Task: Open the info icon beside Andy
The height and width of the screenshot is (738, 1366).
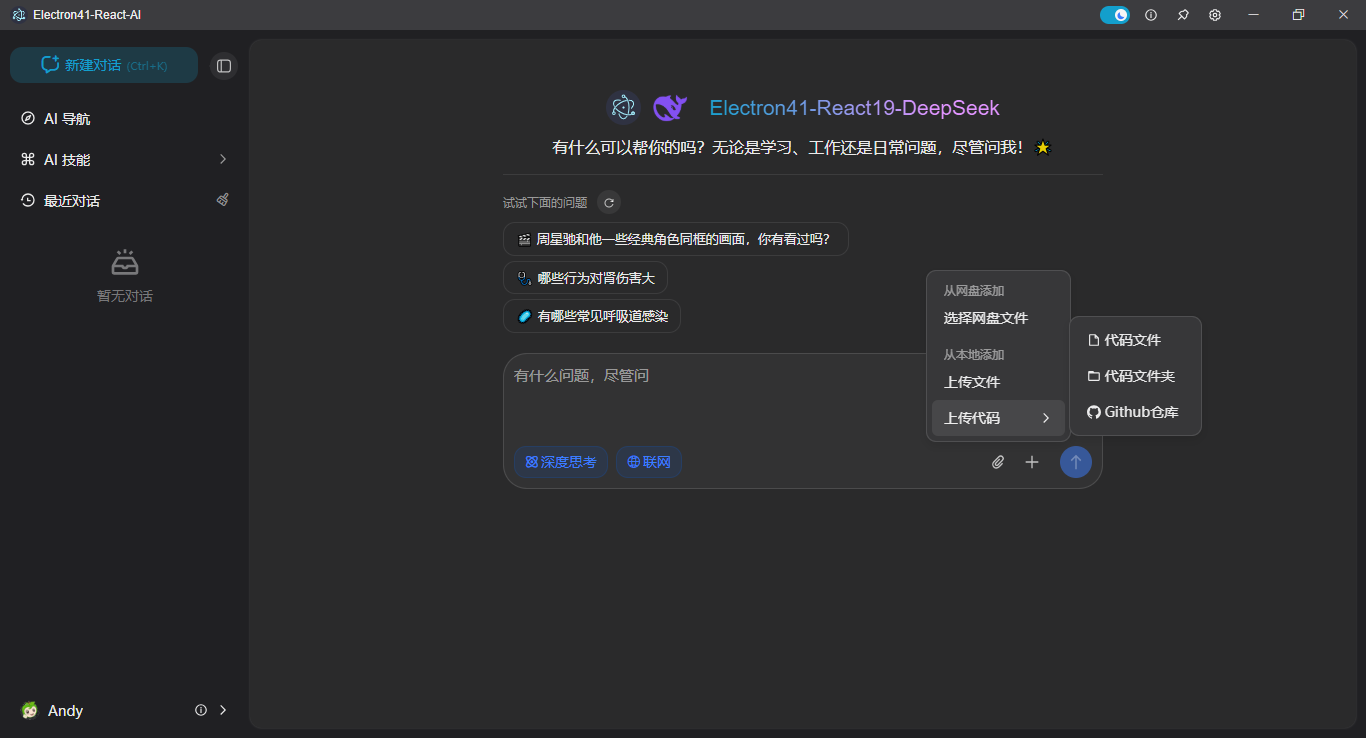Action: (x=201, y=710)
